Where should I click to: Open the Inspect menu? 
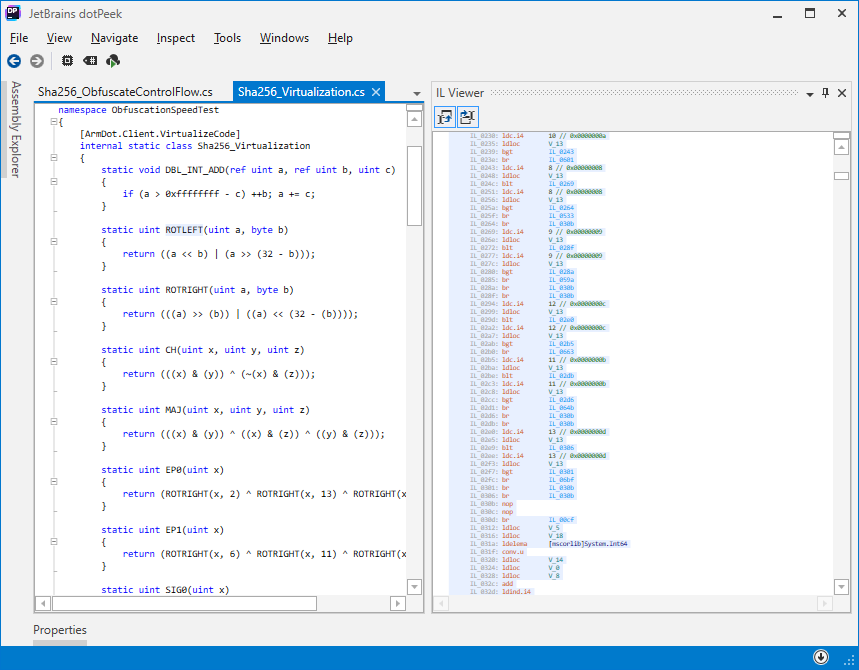point(175,38)
